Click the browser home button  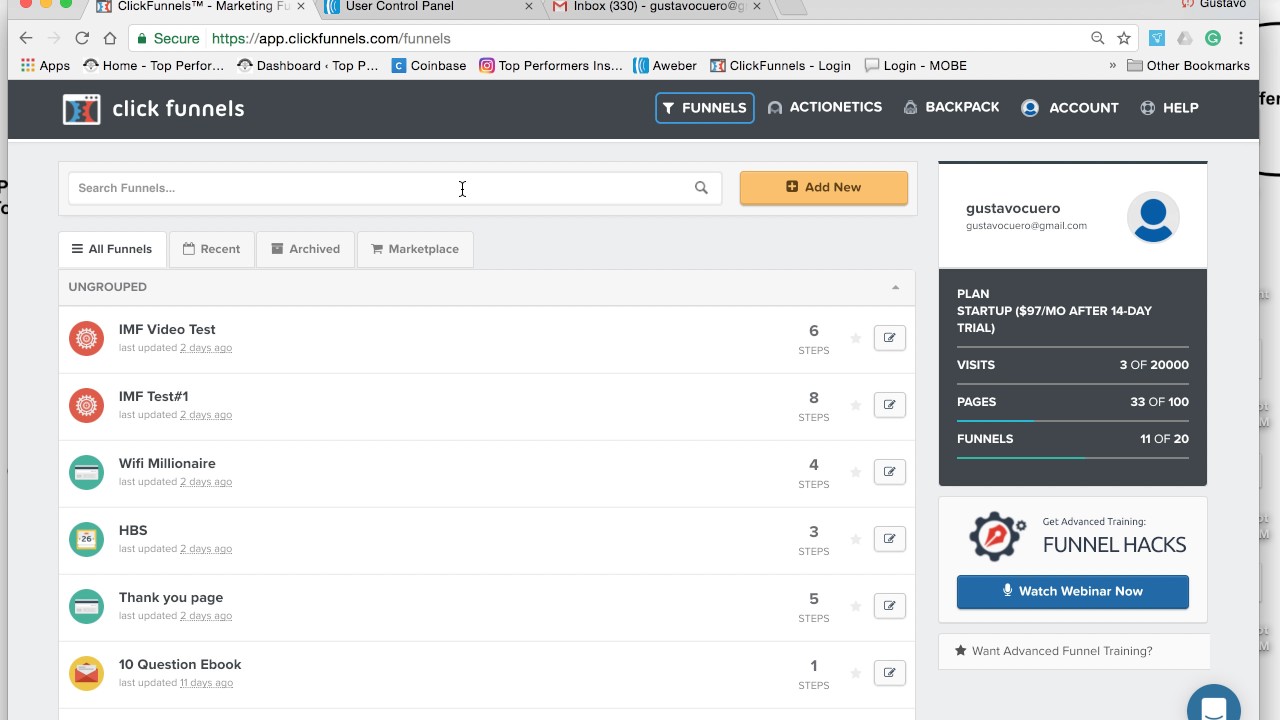(110, 38)
